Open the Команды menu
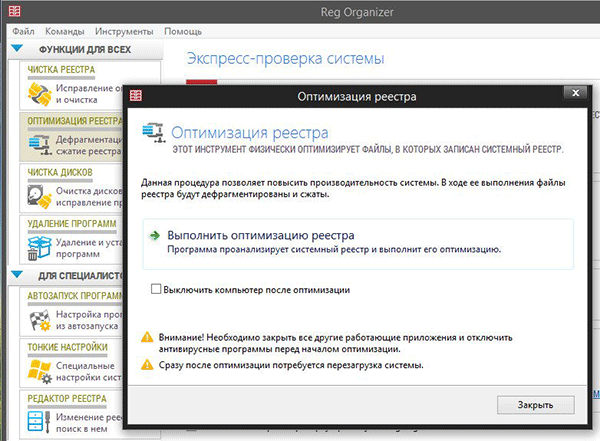 click(65, 31)
